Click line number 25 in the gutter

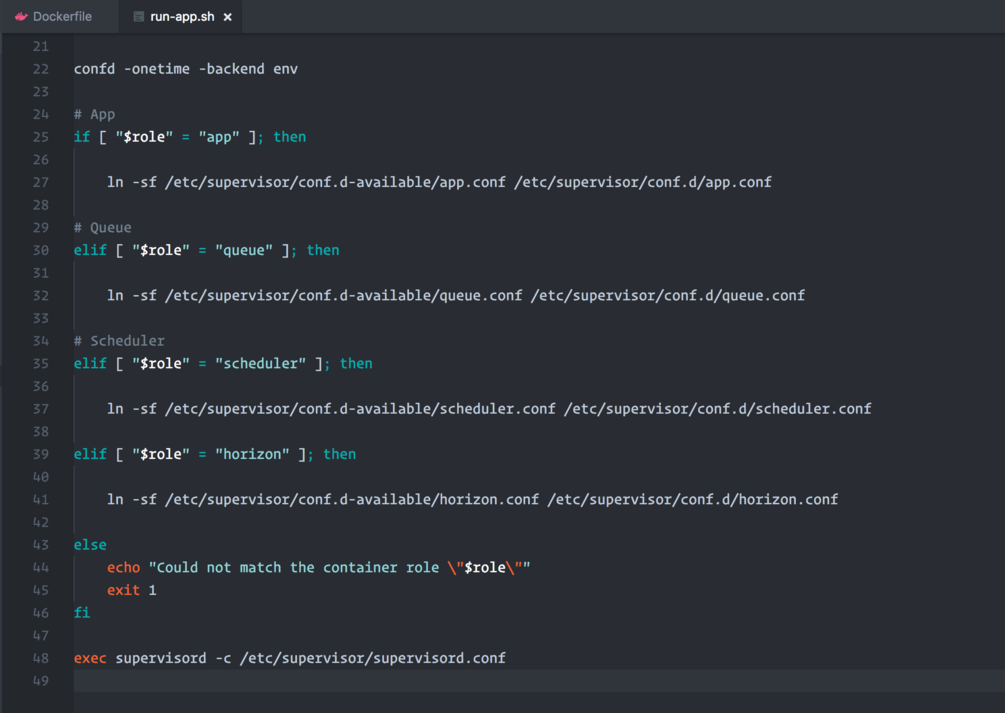(40, 137)
